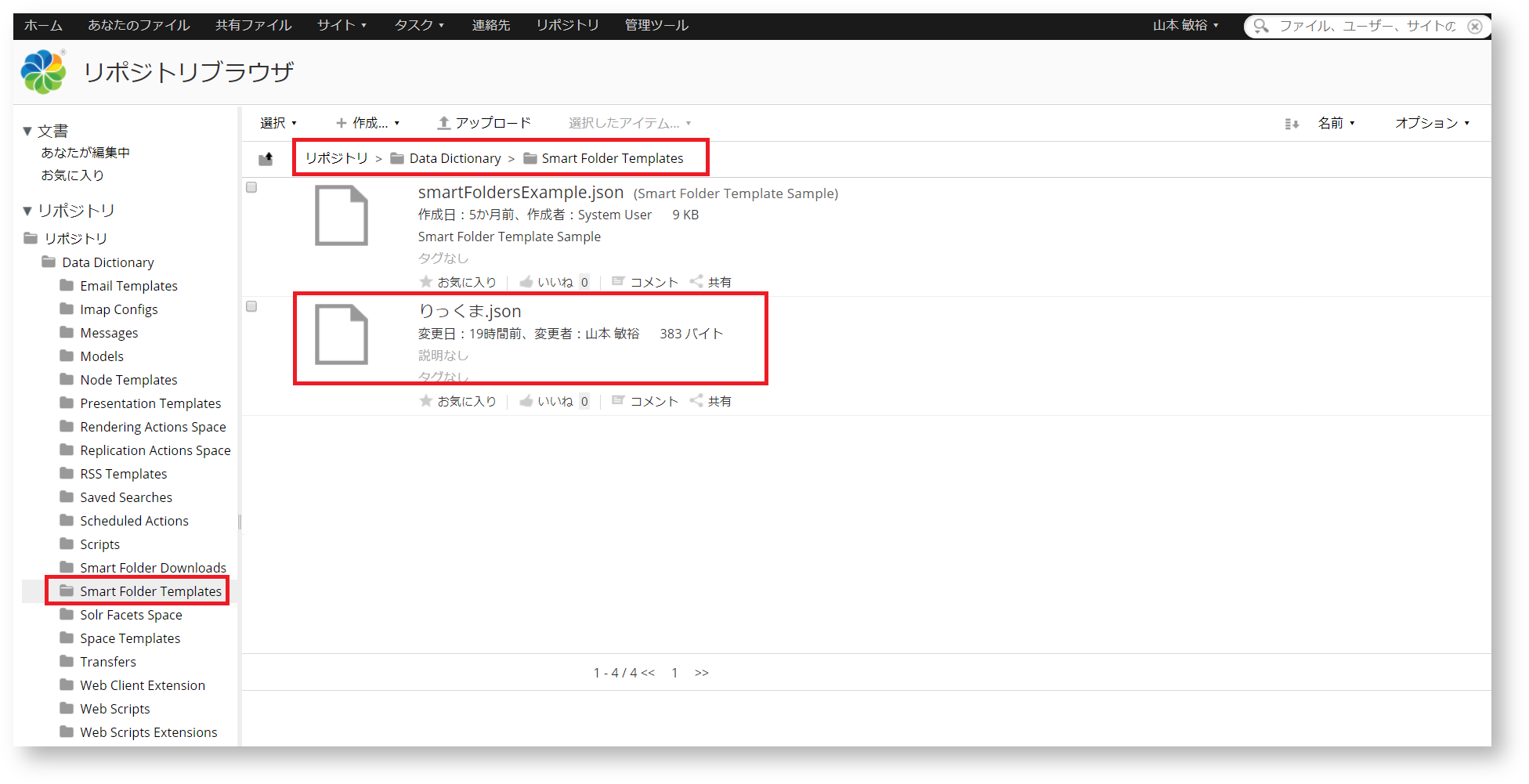The width and height of the screenshot is (1529, 784).
Task: Click Data Dictionary breadcrumb link
Action: point(455,158)
